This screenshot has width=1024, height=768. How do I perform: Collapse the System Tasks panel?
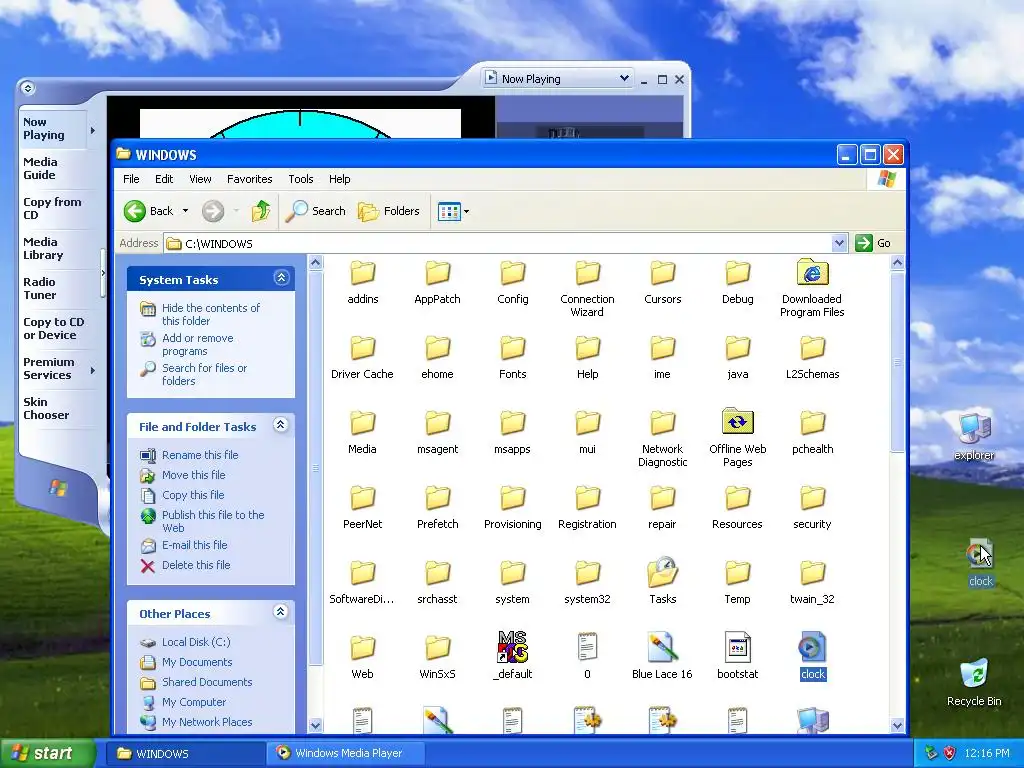click(281, 278)
